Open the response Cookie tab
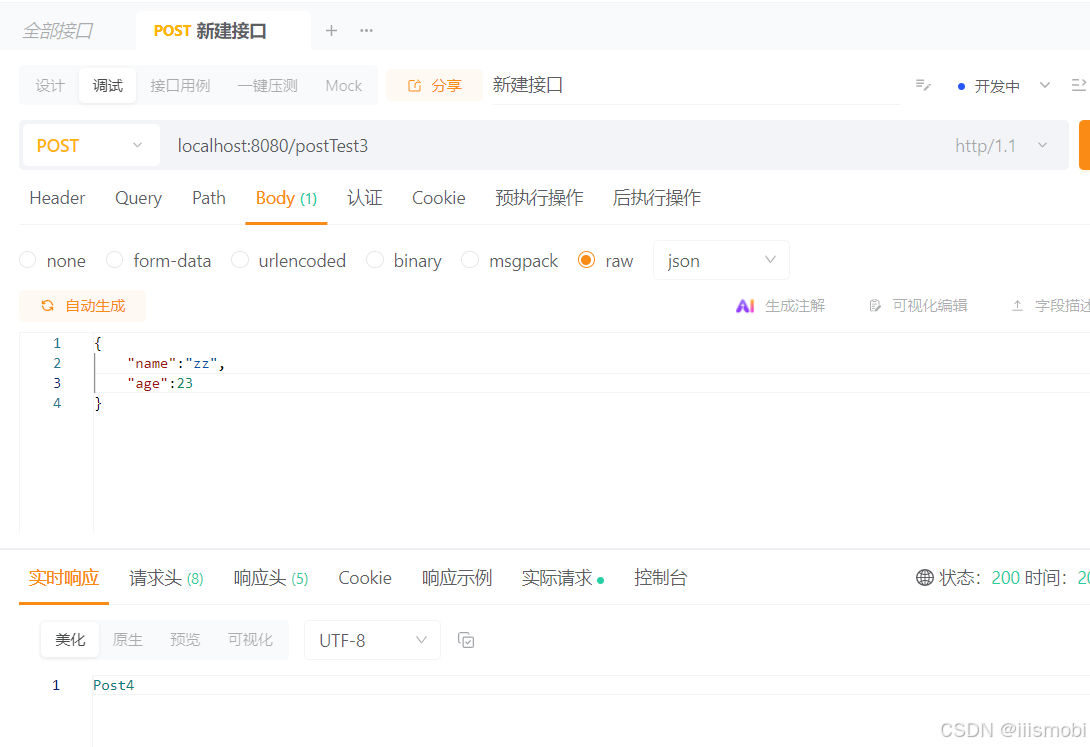This screenshot has width=1090, height=747. coord(365,577)
